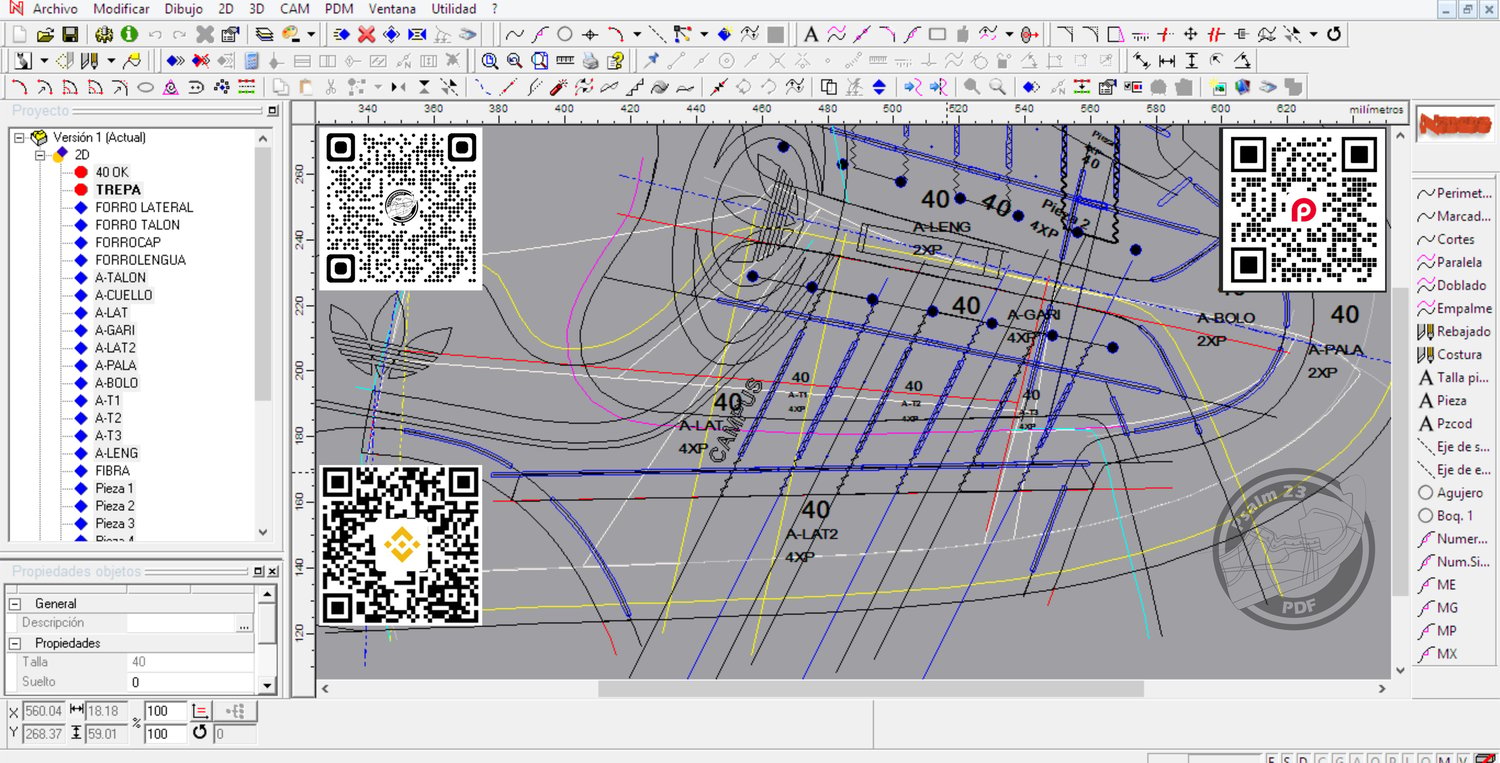The image size is (1500, 763).
Task: Pin the Proyecto panel using its header button
Action: 273,111
